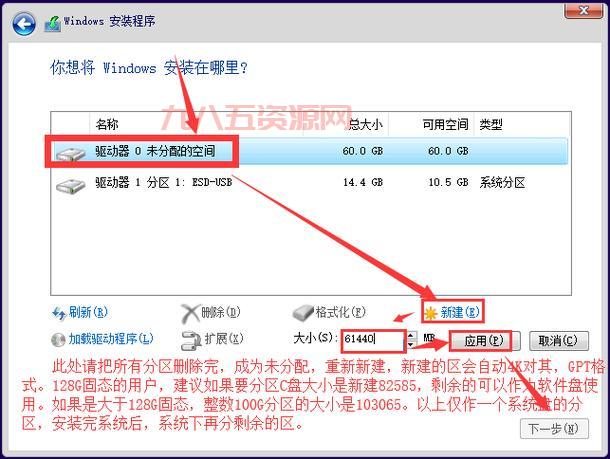Click the X delete icon beside 删除

(190, 314)
